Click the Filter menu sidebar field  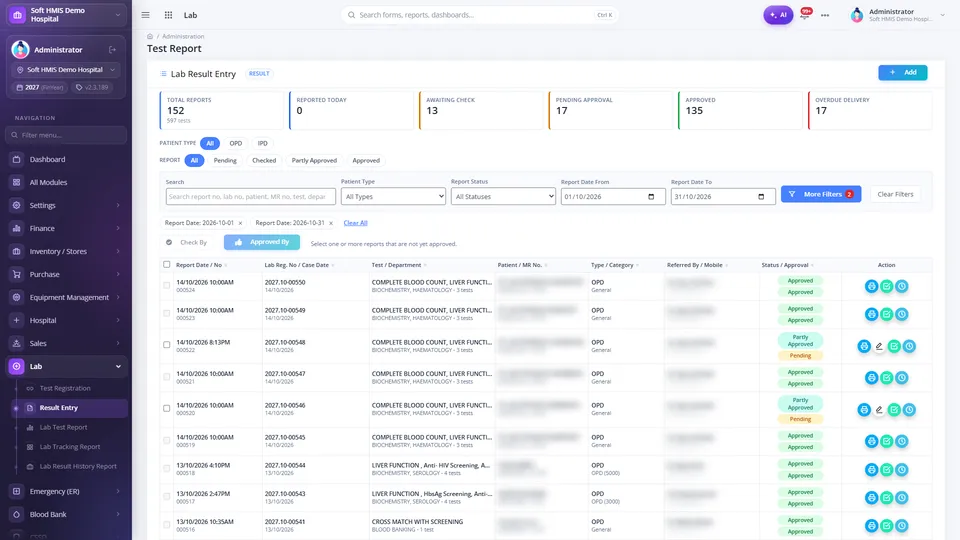coord(66,135)
